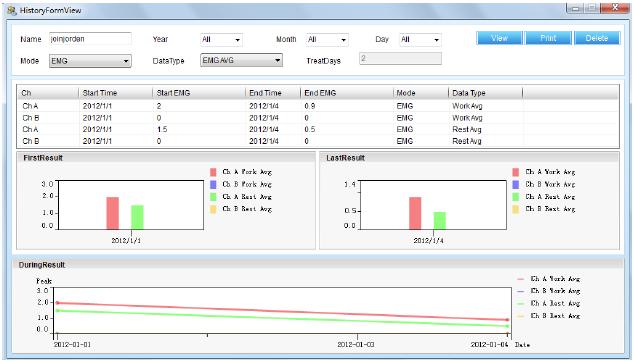Click the Start EMG column header
Viewport: 634px width, 362px height.
[x=199, y=93]
